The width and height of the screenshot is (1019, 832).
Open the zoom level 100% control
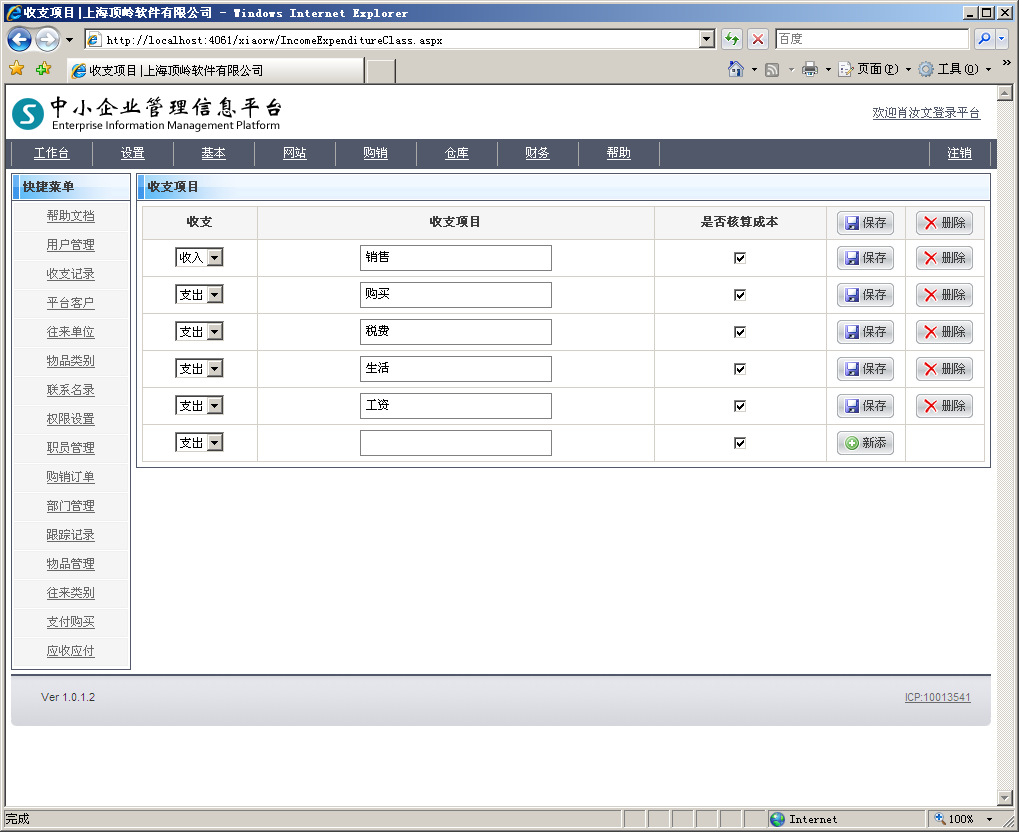961,819
